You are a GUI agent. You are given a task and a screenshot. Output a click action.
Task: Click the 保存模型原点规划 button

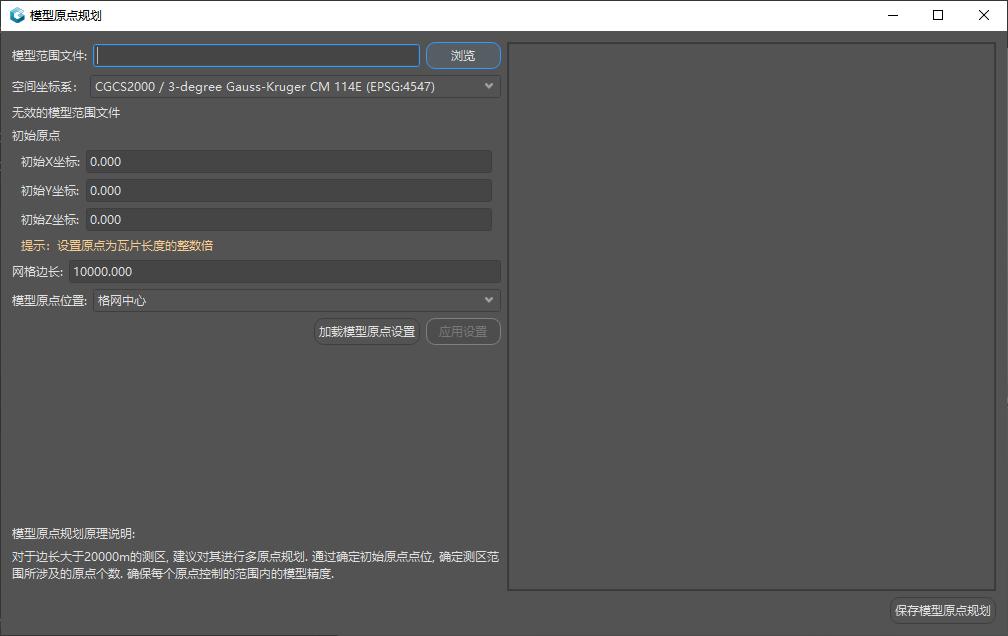click(942, 610)
